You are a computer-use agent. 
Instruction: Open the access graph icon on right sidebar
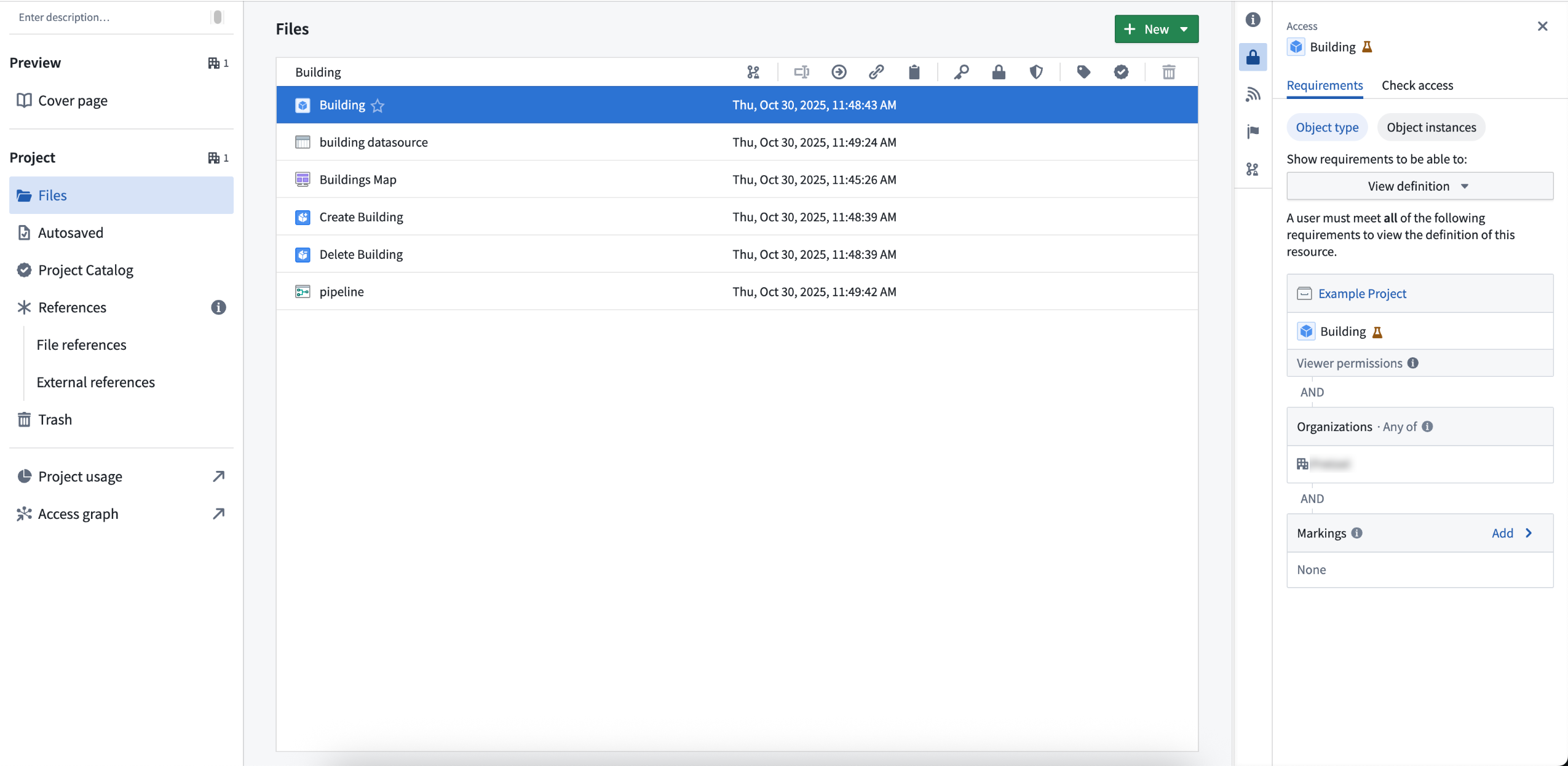[x=1253, y=169]
